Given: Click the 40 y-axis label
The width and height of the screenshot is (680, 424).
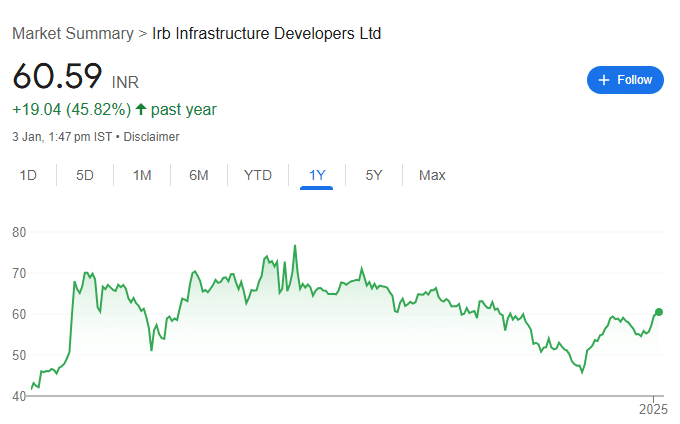Looking at the screenshot, I should 19,396.
